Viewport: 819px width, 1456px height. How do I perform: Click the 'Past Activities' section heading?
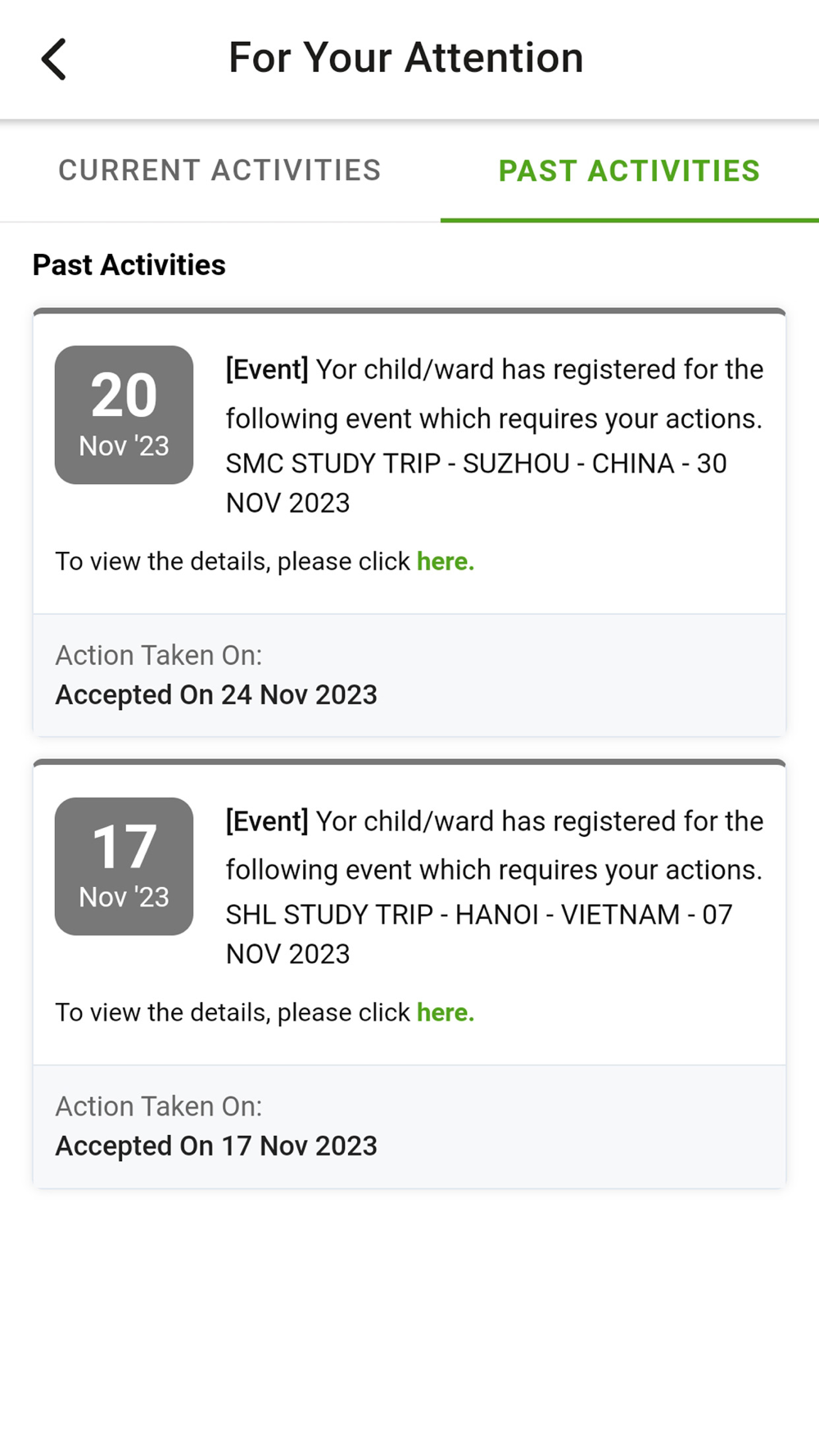click(x=129, y=265)
